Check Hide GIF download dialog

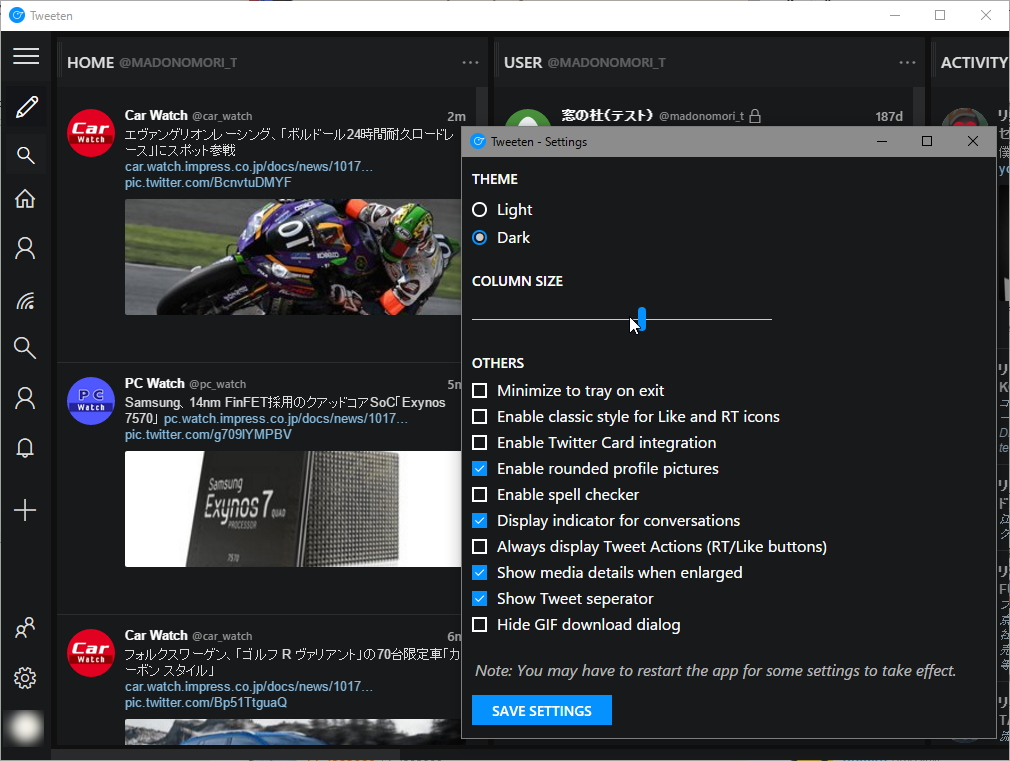(x=479, y=624)
